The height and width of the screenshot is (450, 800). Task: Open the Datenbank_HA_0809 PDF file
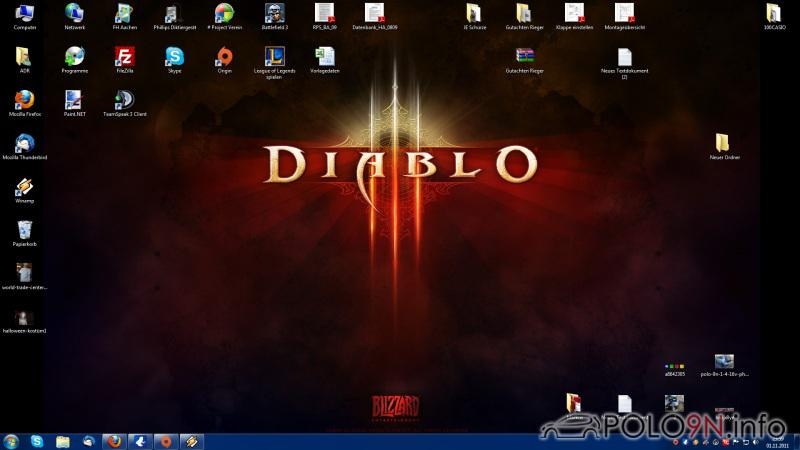point(374,16)
